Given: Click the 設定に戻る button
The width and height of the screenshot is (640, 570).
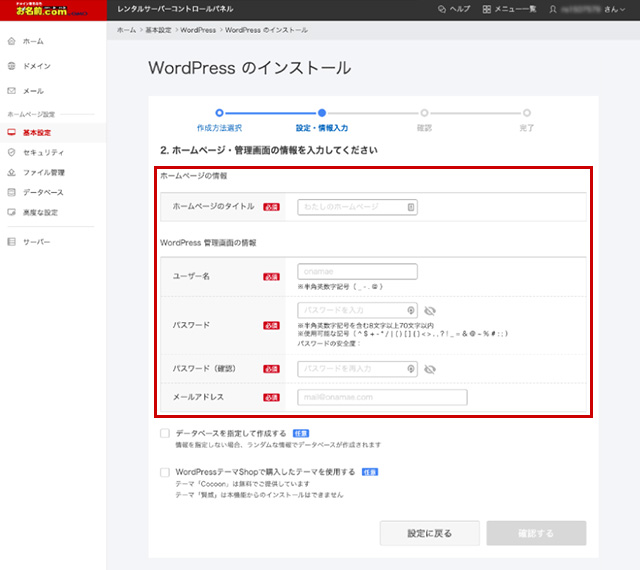Looking at the screenshot, I should pyautogui.click(x=429, y=533).
